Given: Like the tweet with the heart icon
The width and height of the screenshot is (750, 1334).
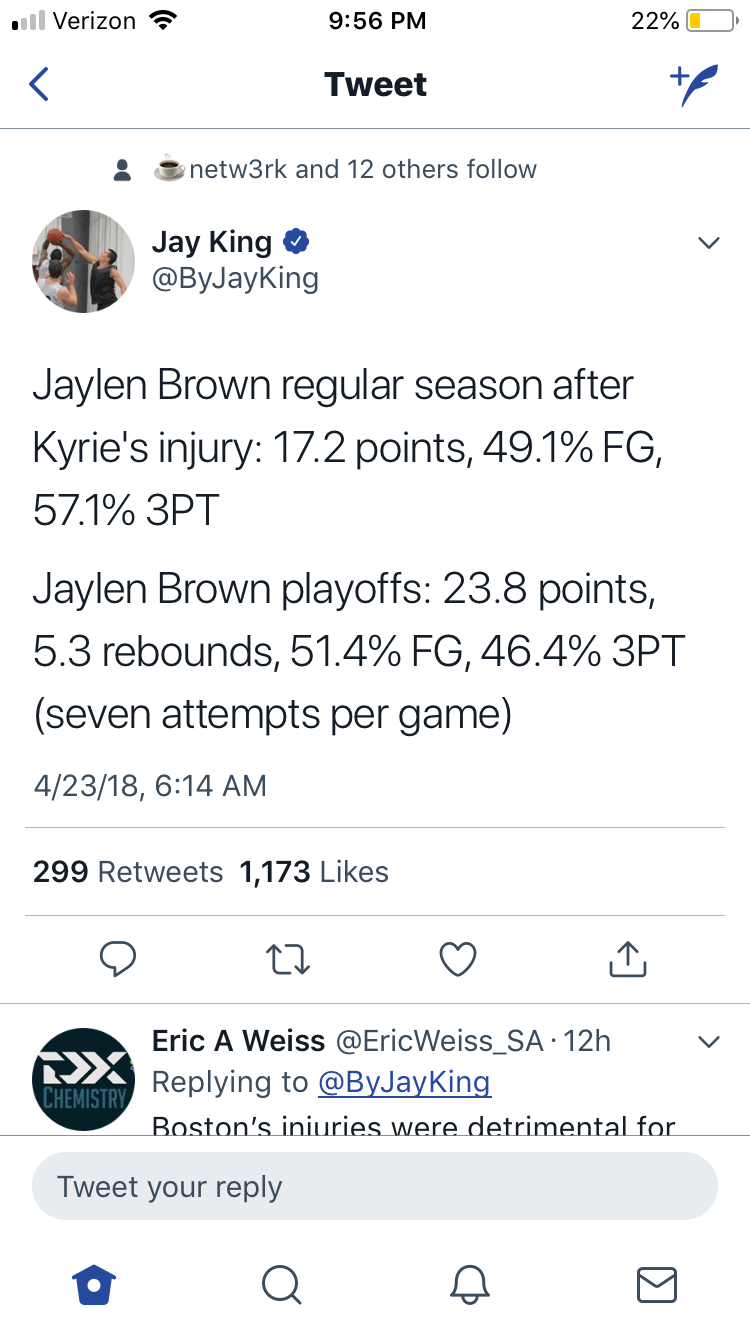Looking at the screenshot, I should (458, 959).
